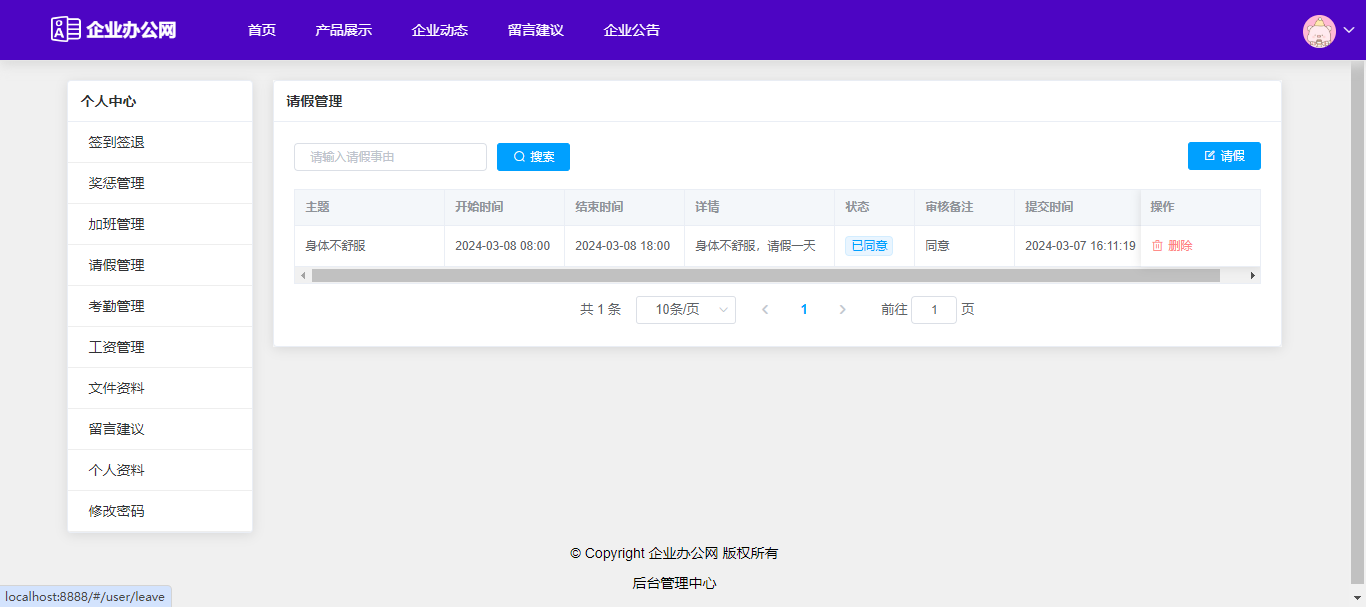Expand the avatar dropdown arrow

pyautogui.click(x=1348, y=31)
